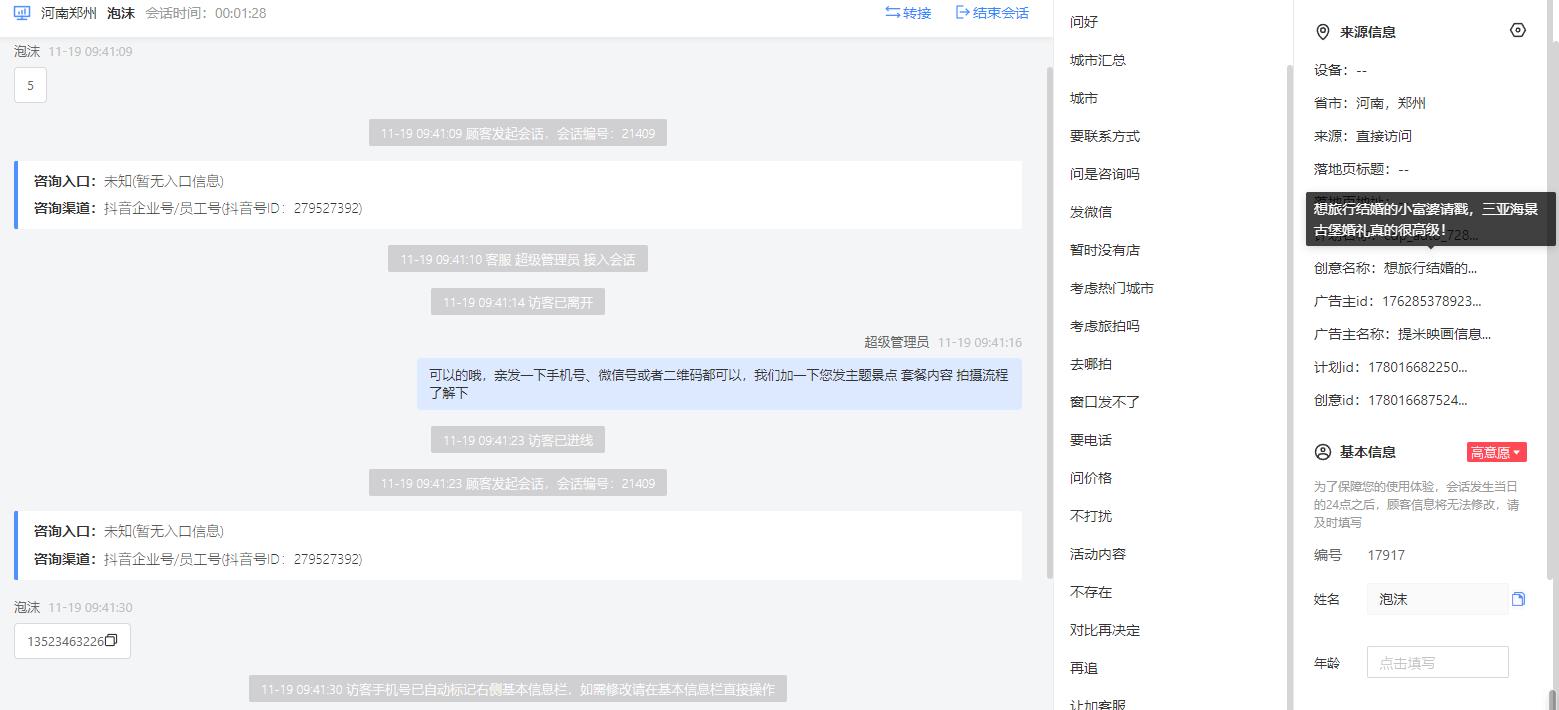
Task: Select the 考虑旅拍吗 quick reply
Action: (x=1105, y=326)
